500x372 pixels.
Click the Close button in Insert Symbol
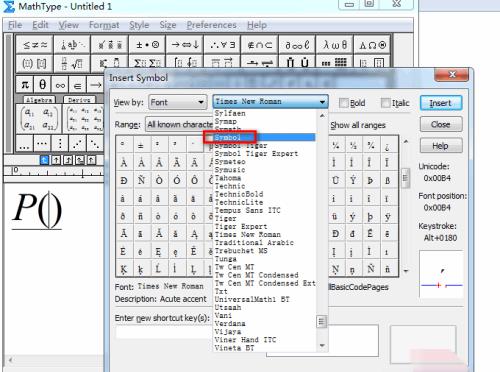(441, 124)
